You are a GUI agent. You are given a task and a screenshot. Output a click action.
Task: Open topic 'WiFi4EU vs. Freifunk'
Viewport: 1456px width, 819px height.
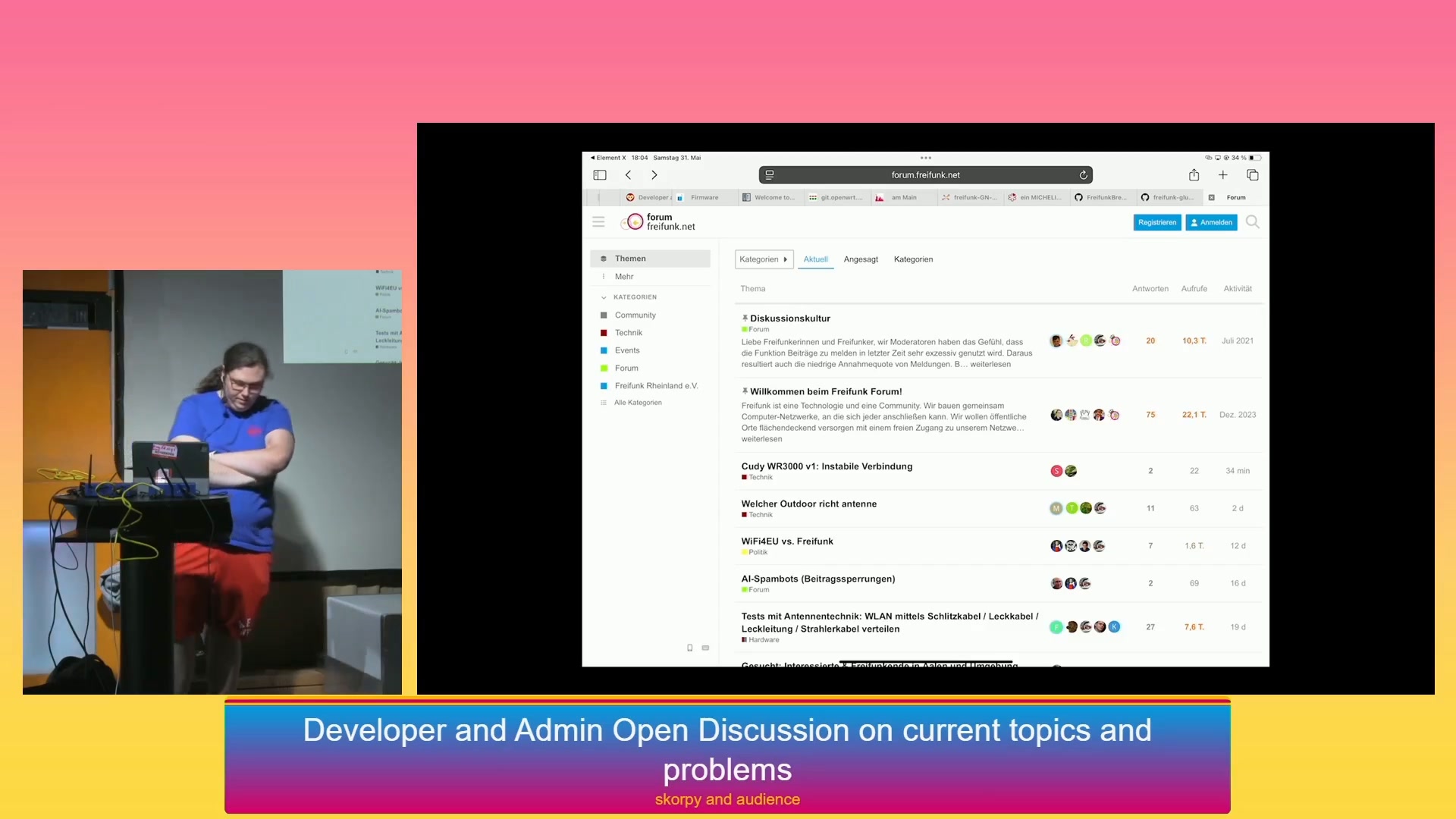pyautogui.click(x=786, y=541)
